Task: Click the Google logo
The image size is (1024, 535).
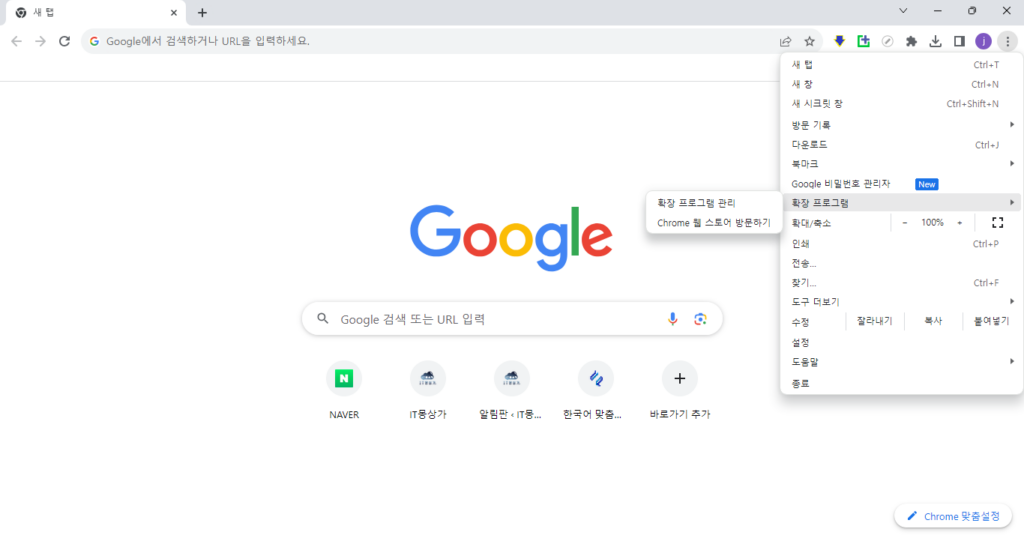Action: pyautogui.click(x=511, y=237)
